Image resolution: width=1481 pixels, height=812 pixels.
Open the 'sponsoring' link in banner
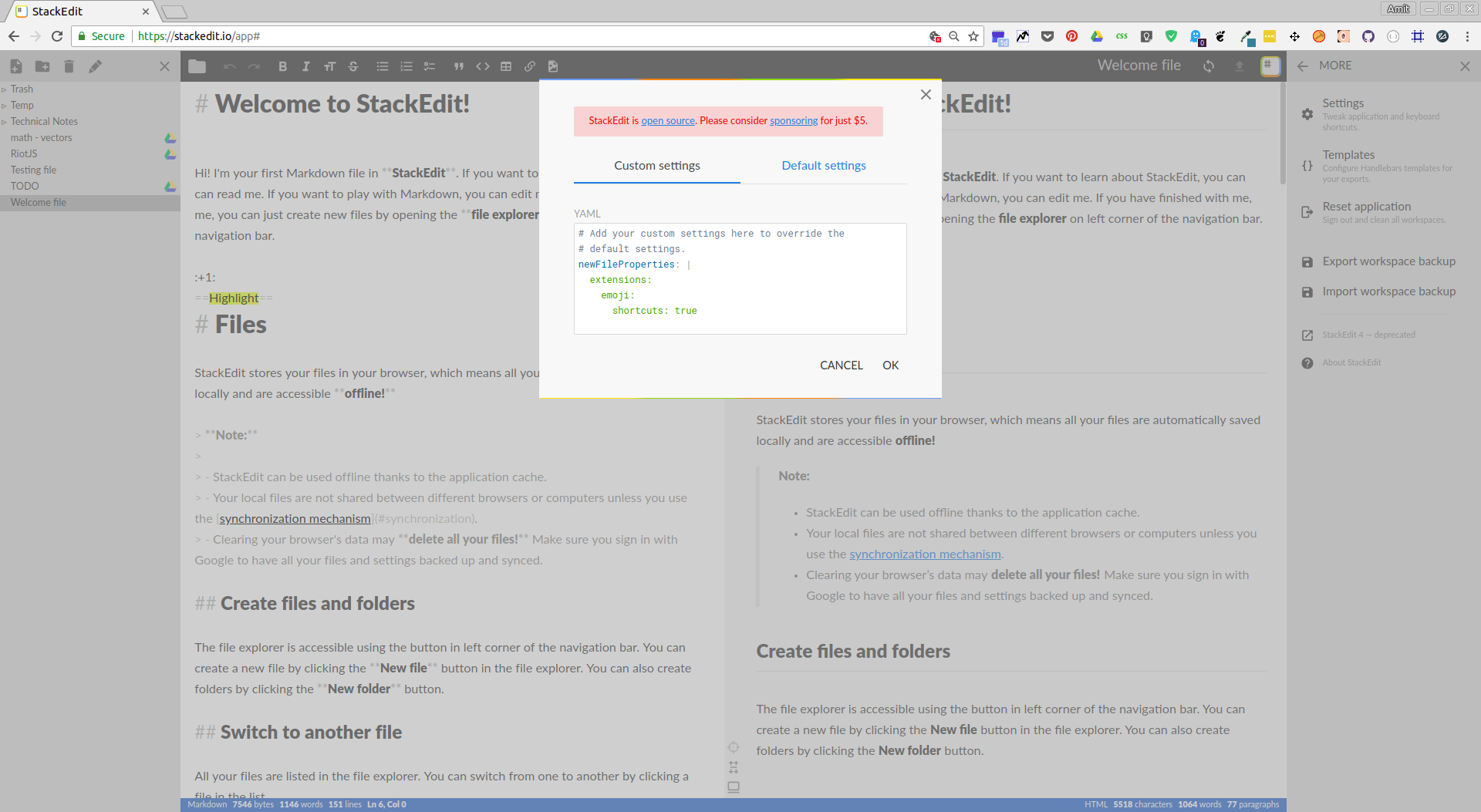pyautogui.click(x=794, y=120)
